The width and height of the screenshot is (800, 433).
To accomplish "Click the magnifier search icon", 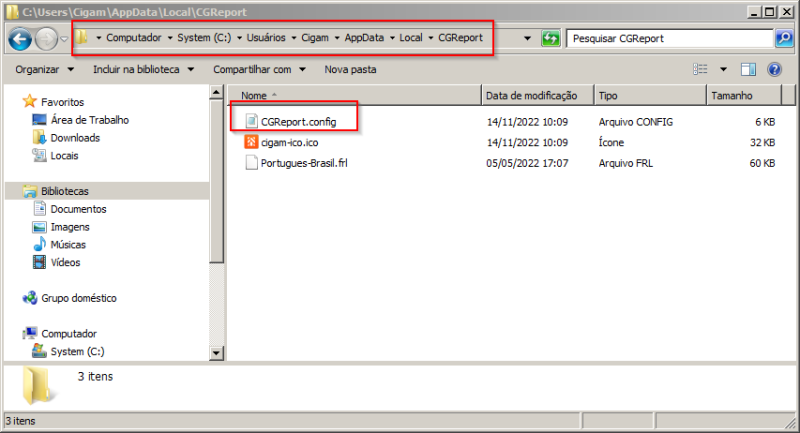I will 784,38.
